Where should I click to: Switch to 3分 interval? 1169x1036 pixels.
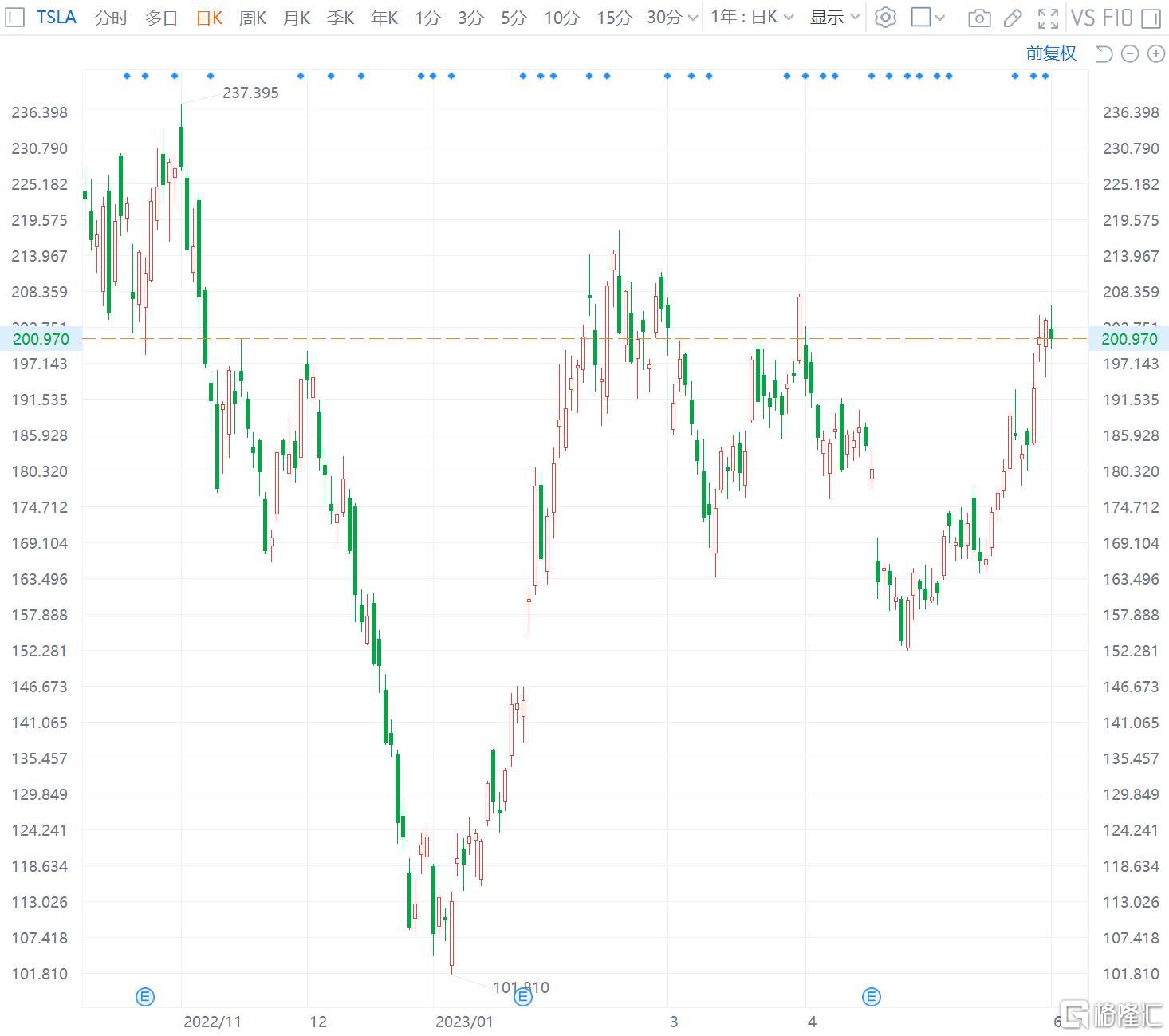click(x=470, y=17)
